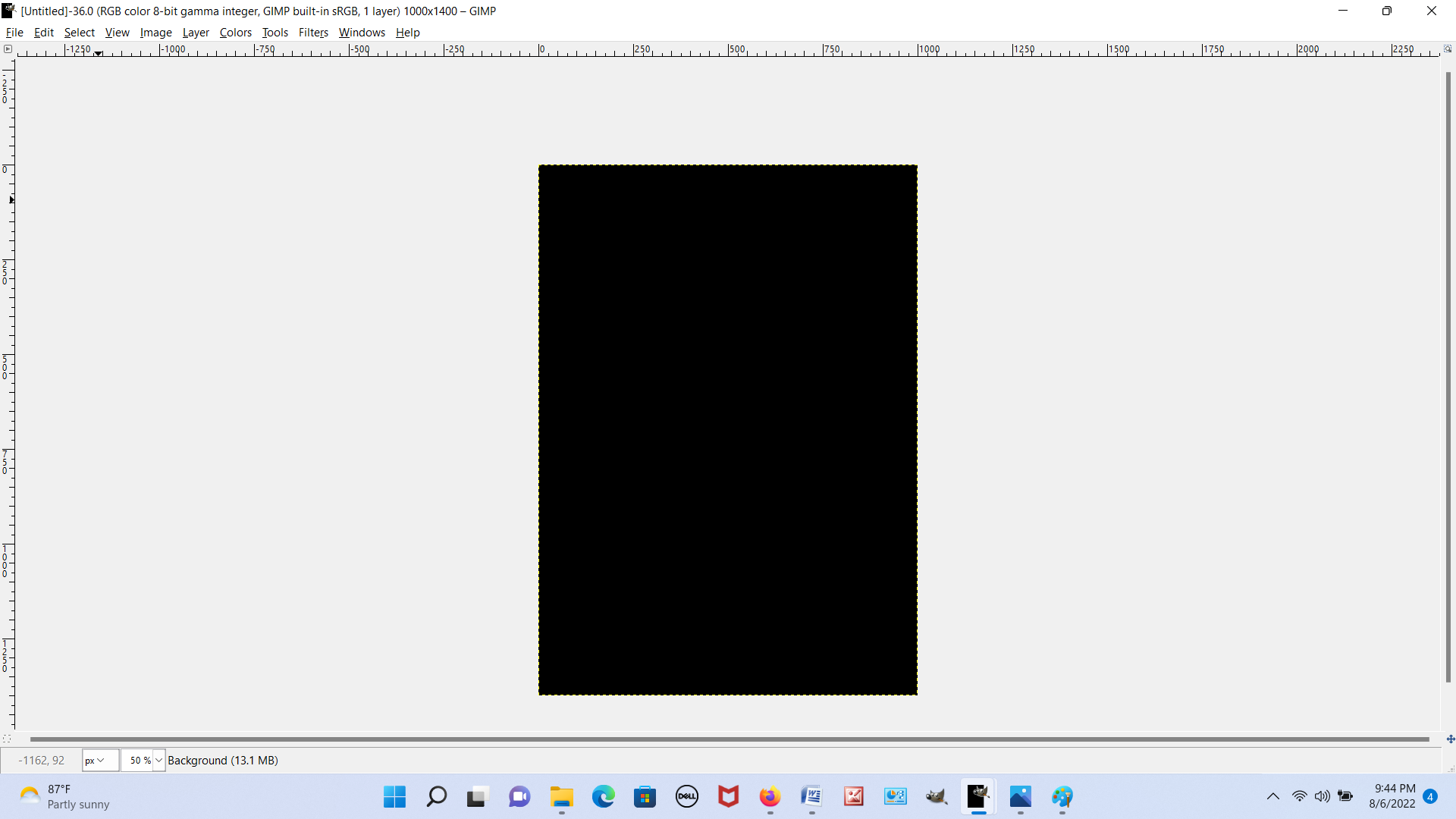Viewport: 1456px width, 819px height.
Task: Open the Help menu
Action: [x=408, y=33]
